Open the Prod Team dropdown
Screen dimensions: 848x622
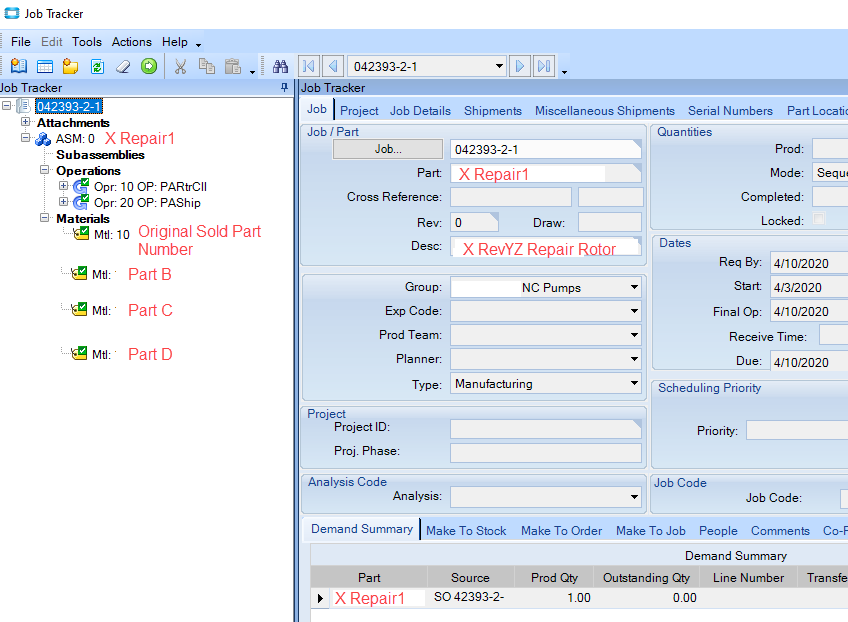(x=634, y=335)
